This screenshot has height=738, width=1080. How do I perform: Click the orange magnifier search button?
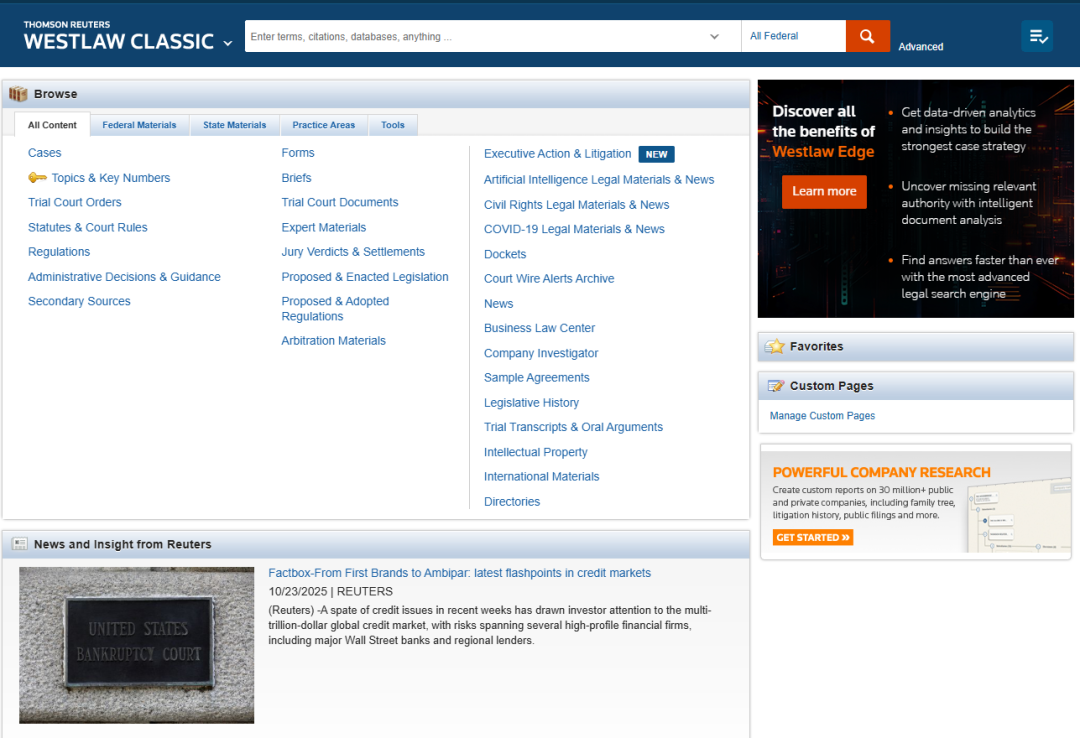[867, 36]
